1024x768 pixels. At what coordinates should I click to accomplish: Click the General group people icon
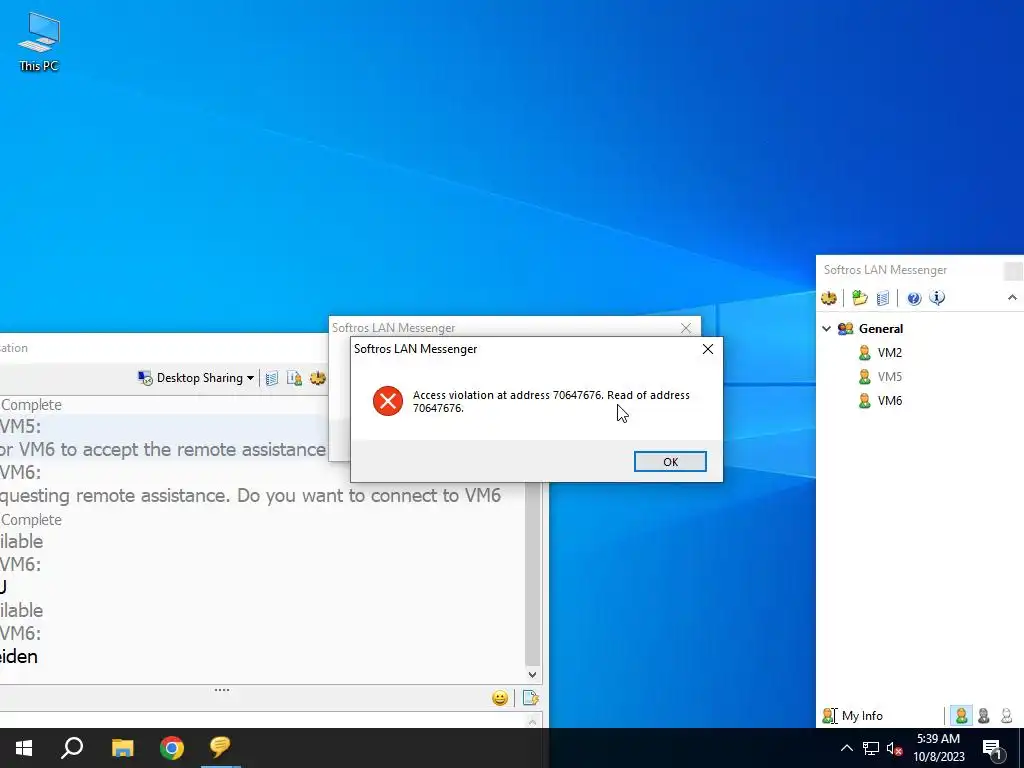[846, 328]
